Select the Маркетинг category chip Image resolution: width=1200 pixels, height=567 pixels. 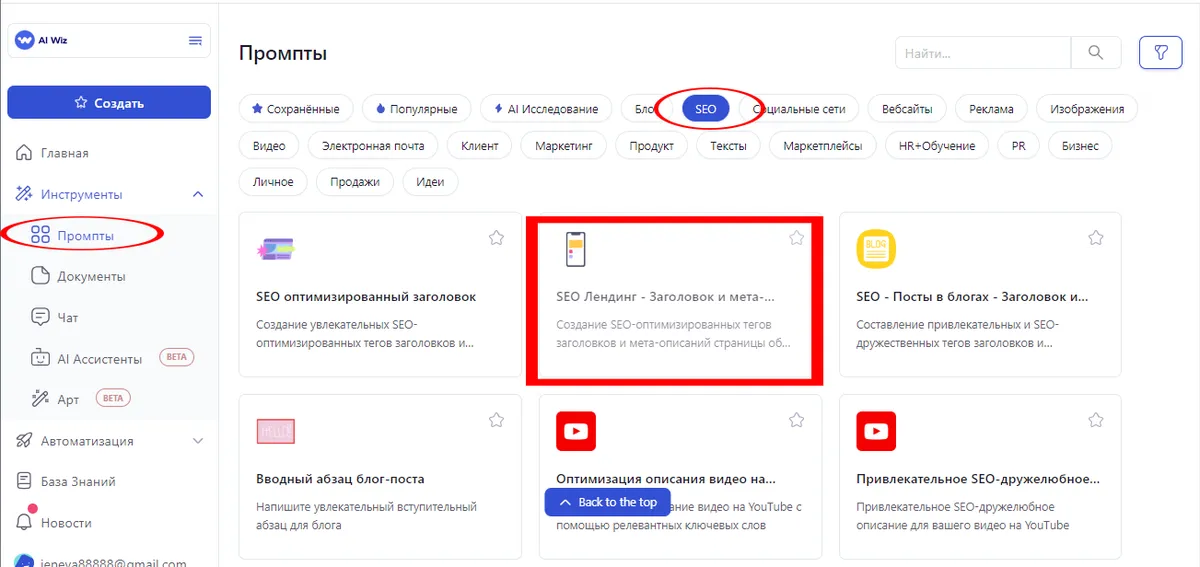(x=564, y=146)
